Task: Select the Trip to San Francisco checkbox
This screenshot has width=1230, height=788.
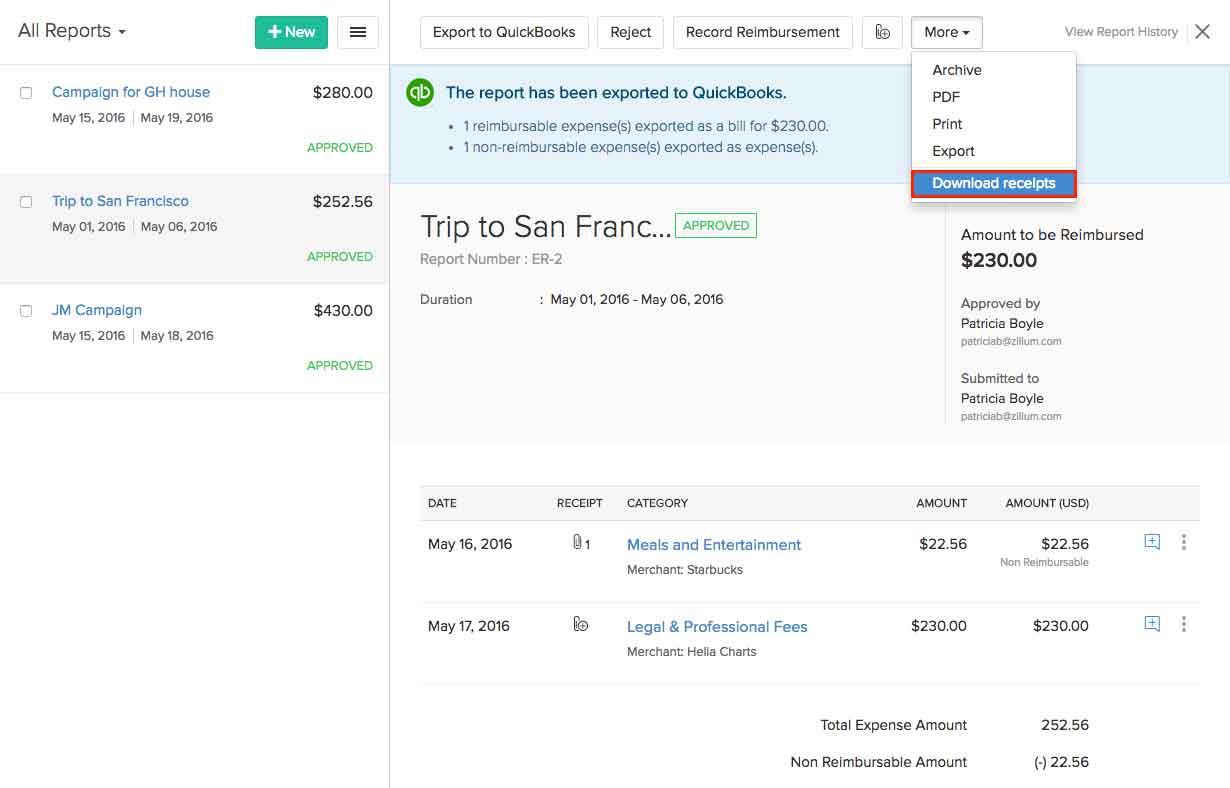Action: point(26,202)
